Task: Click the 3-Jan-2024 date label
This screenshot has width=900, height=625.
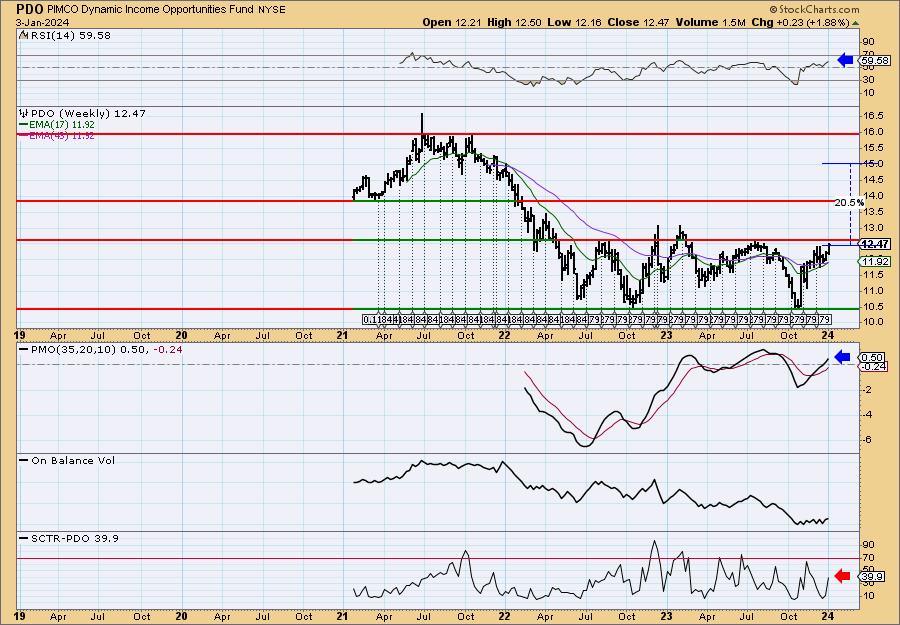Action: (43, 22)
